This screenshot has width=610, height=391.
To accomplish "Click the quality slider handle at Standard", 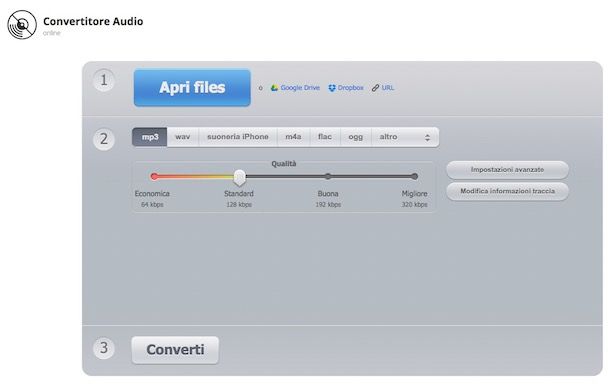I will pyautogui.click(x=240, y=177).
